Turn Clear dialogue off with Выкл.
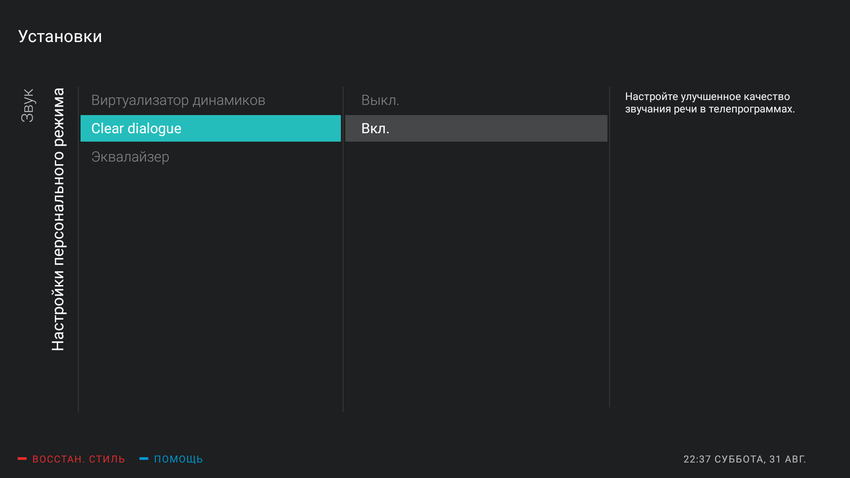This screenshot has height=478, width=850. coord(380,100)
